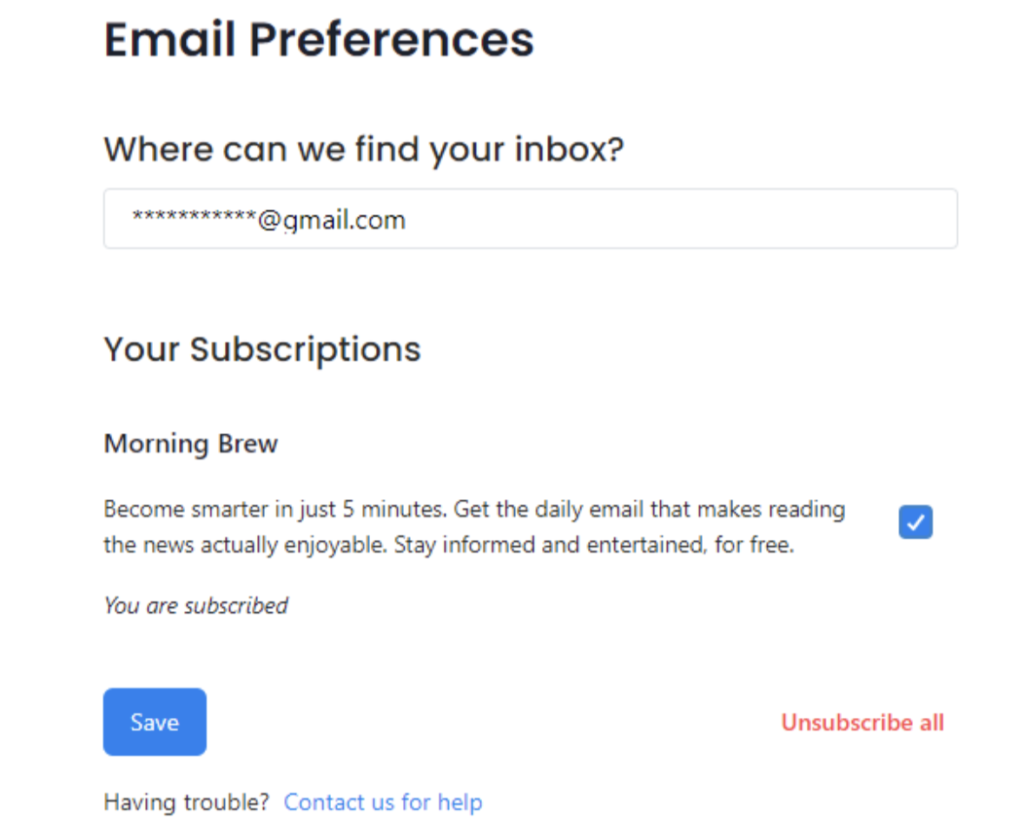Click the red Unsubscribe all option

tap(862, 722)
